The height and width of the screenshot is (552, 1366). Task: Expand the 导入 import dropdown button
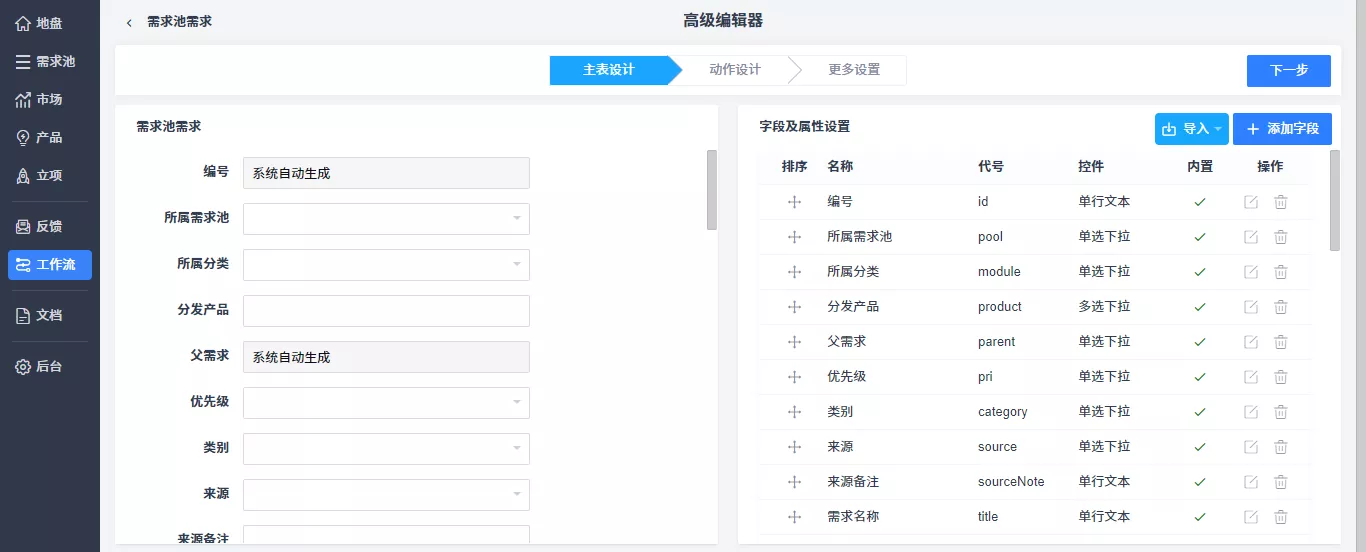pos(1191,129)
